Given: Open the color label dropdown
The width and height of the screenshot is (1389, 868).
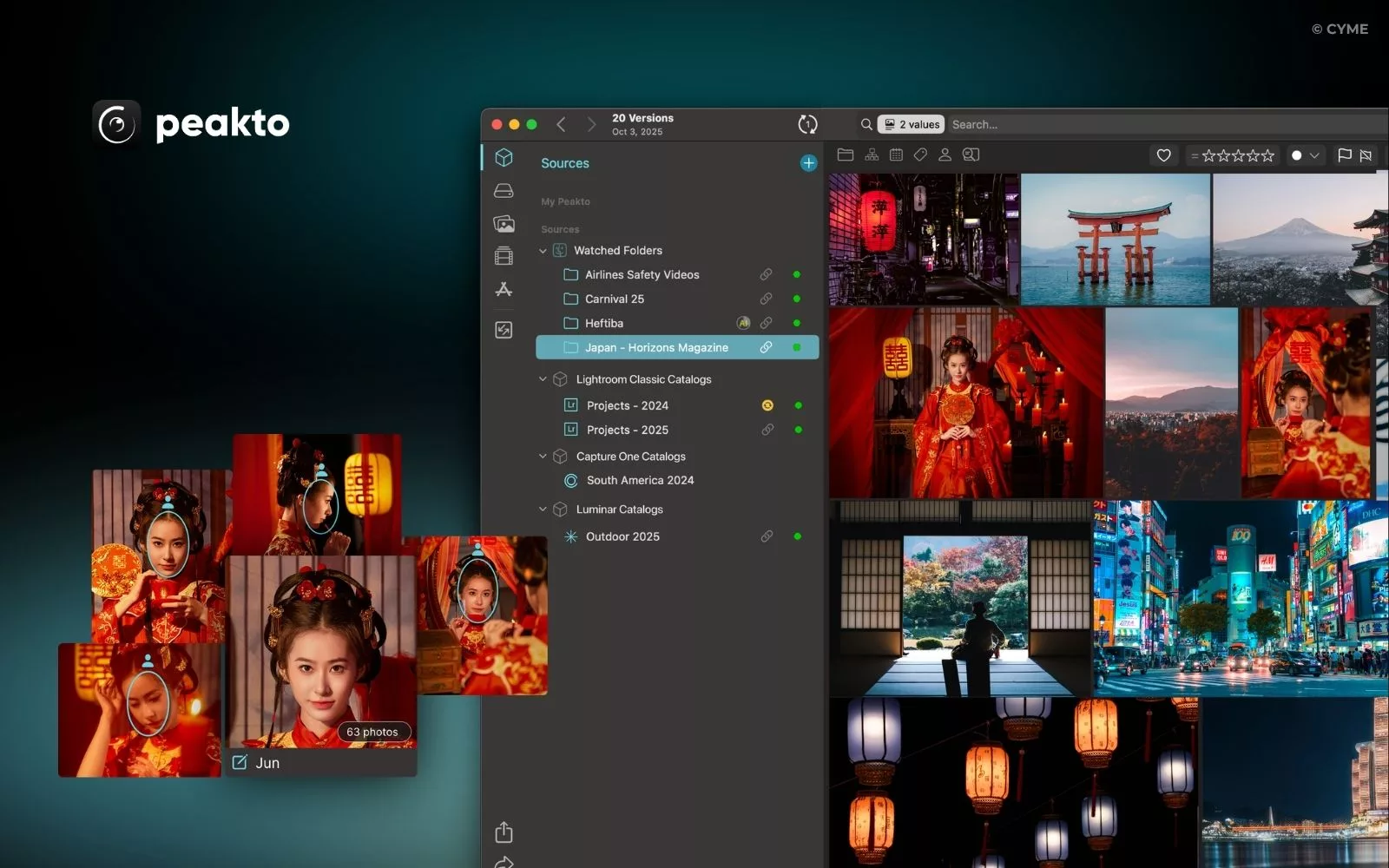Looking at the screenshot, I should tap(1305, 155).
